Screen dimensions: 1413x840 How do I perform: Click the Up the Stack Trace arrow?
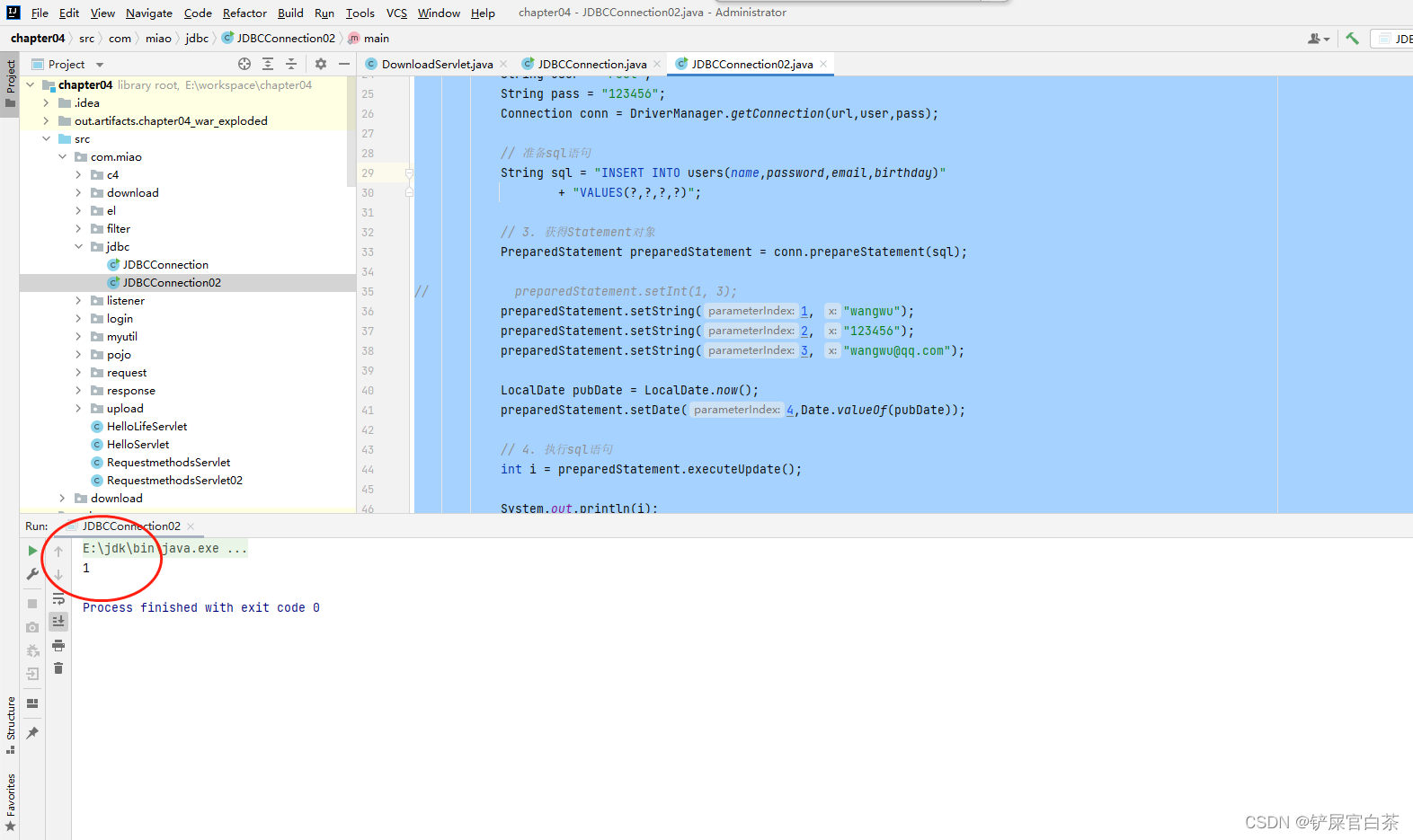pyautogui.click(x=58, y=551)
